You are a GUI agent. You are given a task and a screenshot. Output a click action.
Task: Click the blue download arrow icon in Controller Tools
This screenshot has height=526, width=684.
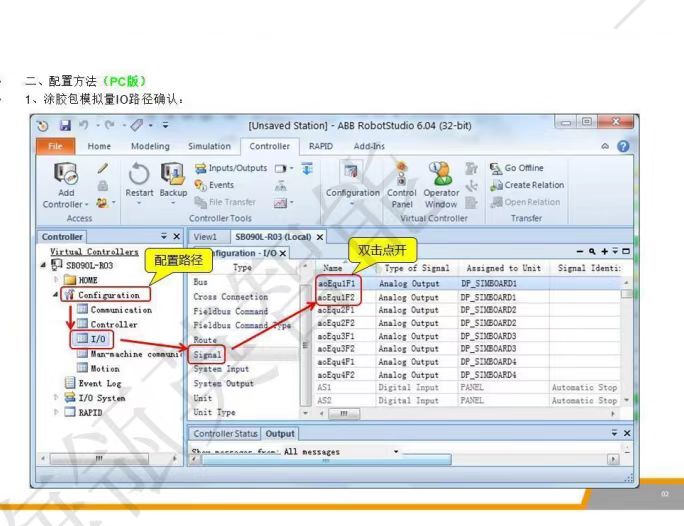coord(307,168)
